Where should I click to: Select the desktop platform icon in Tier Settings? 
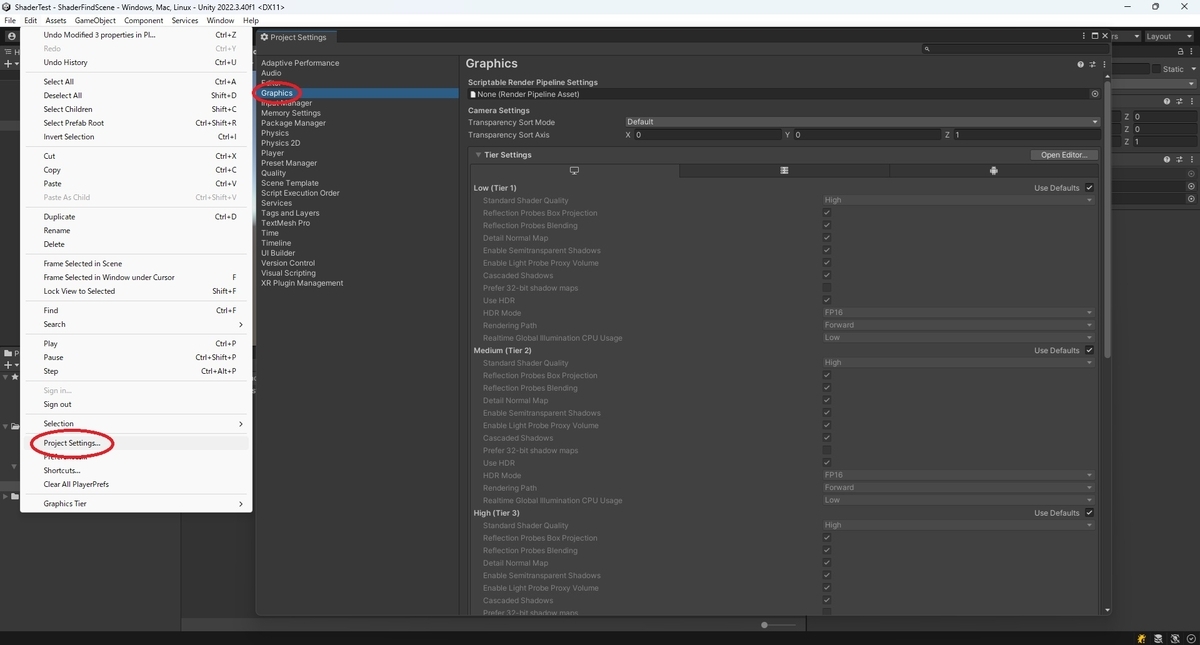[573, 170]
